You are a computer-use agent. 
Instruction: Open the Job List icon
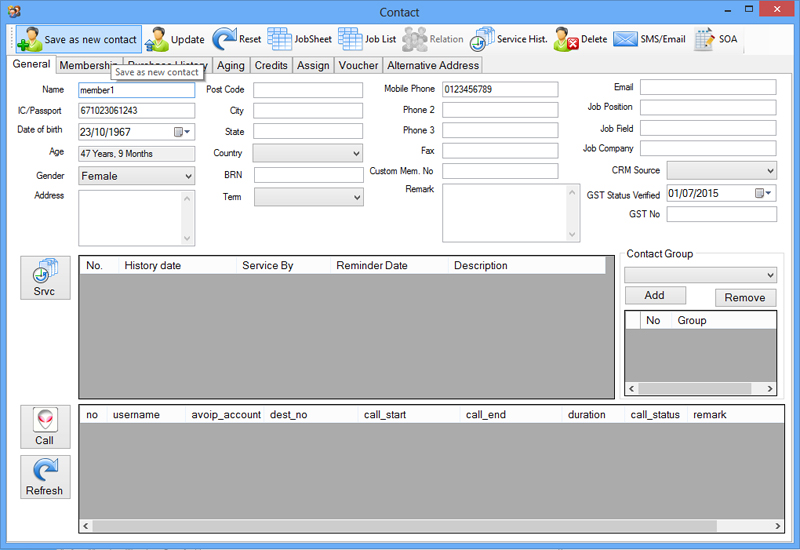tap(350, 39)
